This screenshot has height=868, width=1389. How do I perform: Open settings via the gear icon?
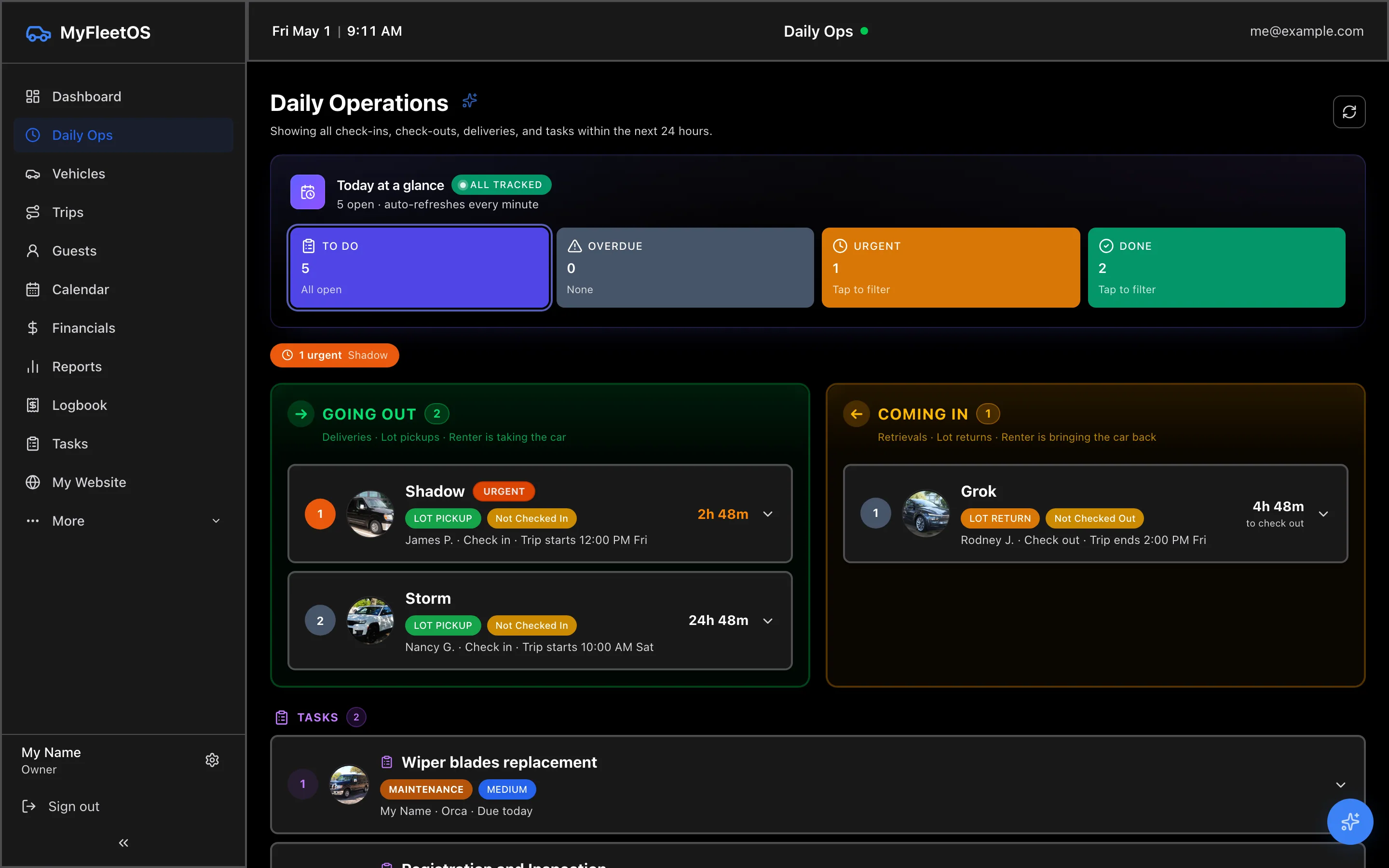tap(212, 760)
